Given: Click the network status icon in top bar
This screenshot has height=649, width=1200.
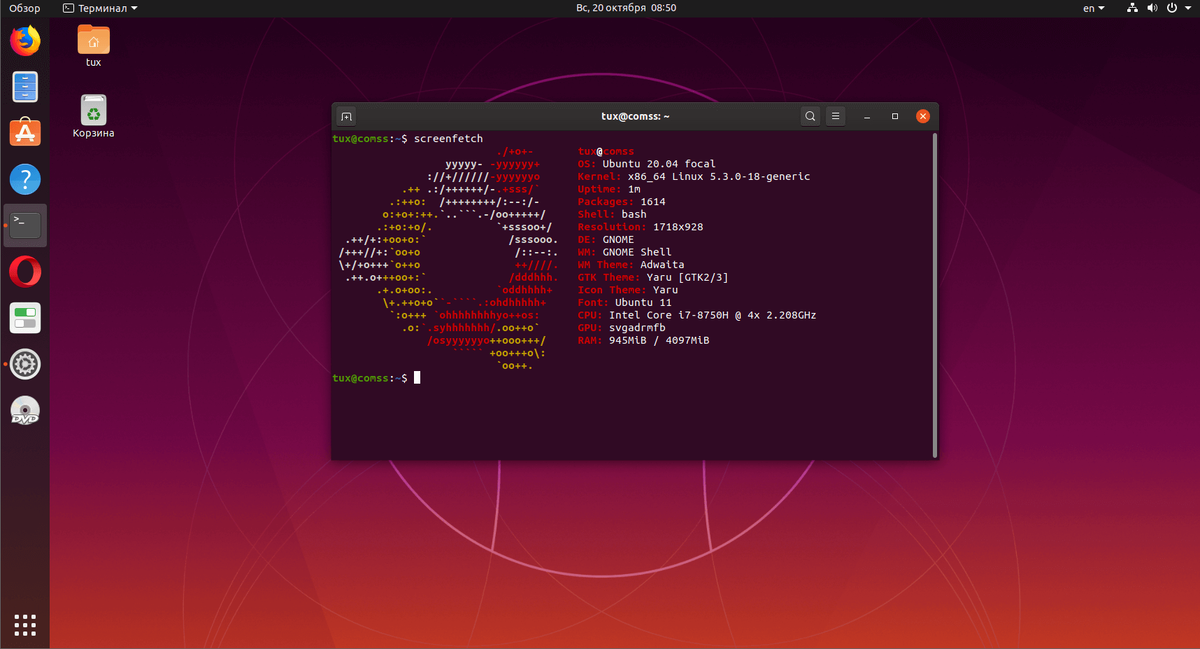Looking at the screenshot, I should coord(1131,8).
